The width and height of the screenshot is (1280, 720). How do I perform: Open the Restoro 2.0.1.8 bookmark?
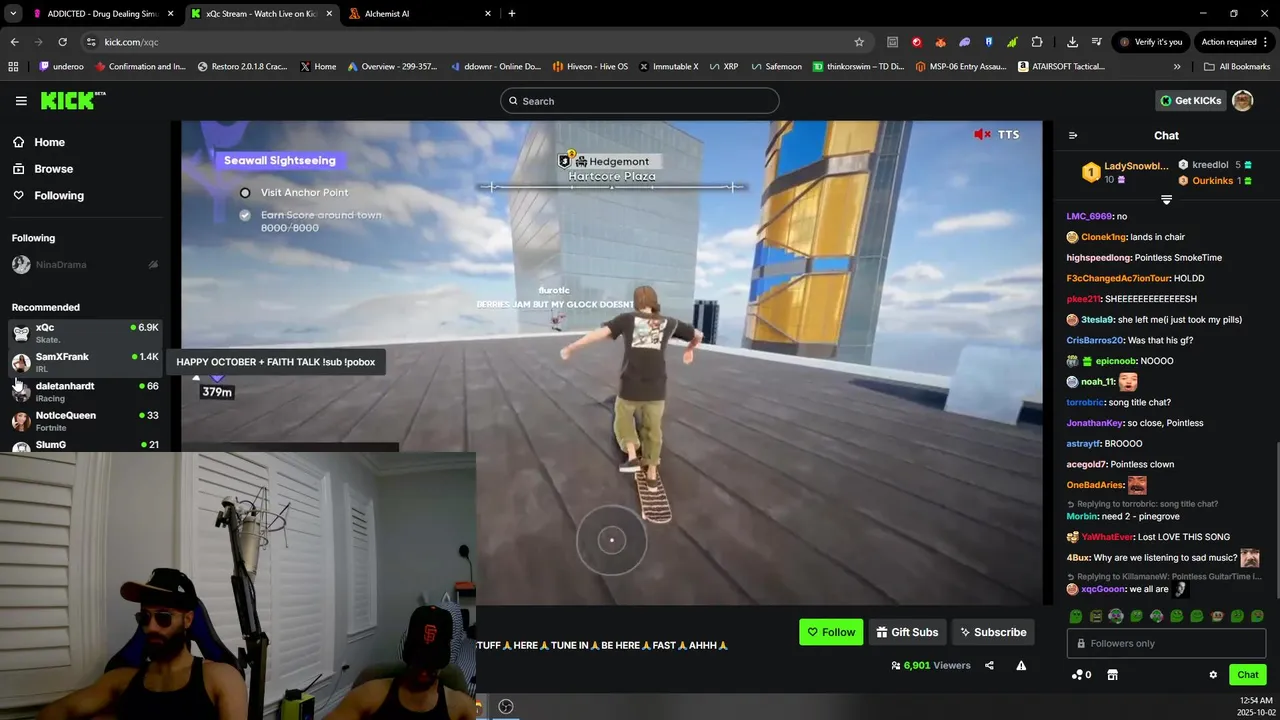point(242,67)
